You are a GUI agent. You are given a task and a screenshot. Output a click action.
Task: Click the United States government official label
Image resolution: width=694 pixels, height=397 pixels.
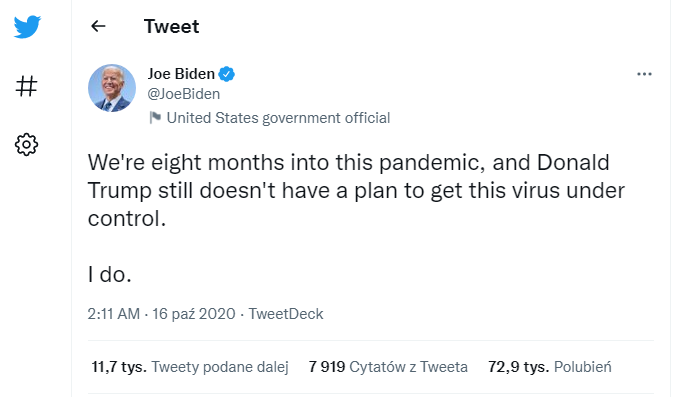tap(278, 118)
